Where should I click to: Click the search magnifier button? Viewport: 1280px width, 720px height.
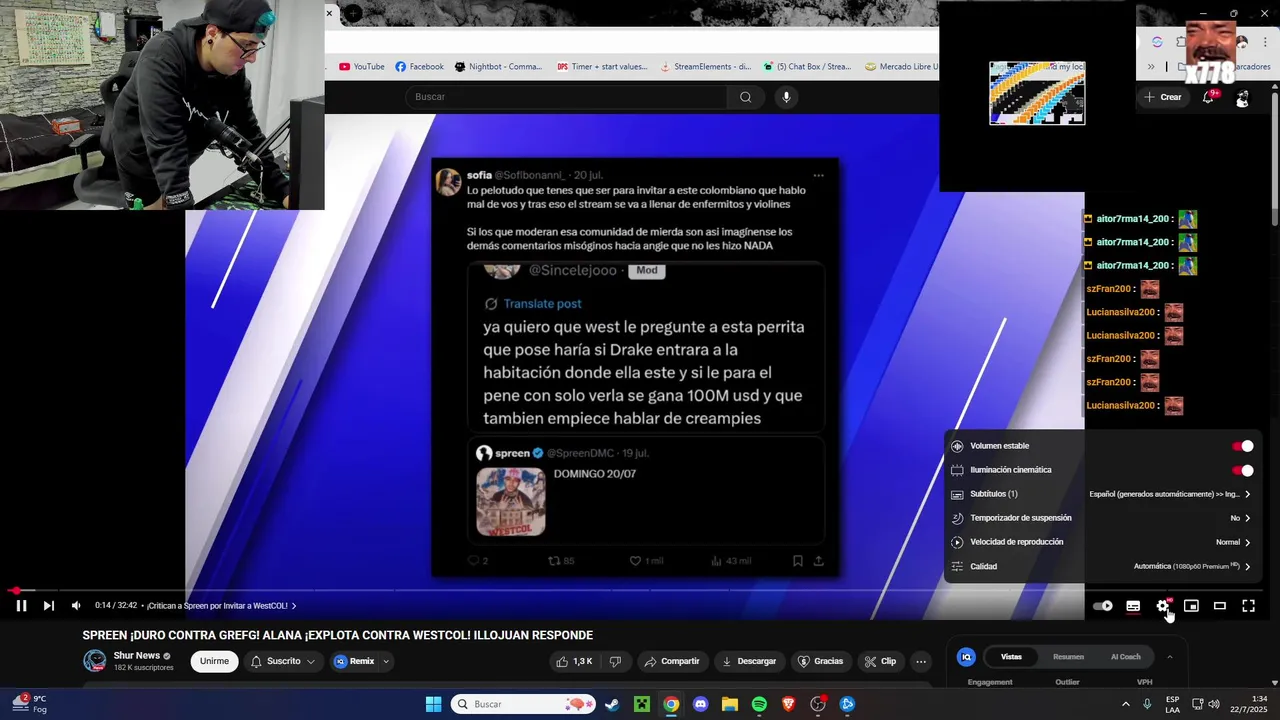click(745, 97)
